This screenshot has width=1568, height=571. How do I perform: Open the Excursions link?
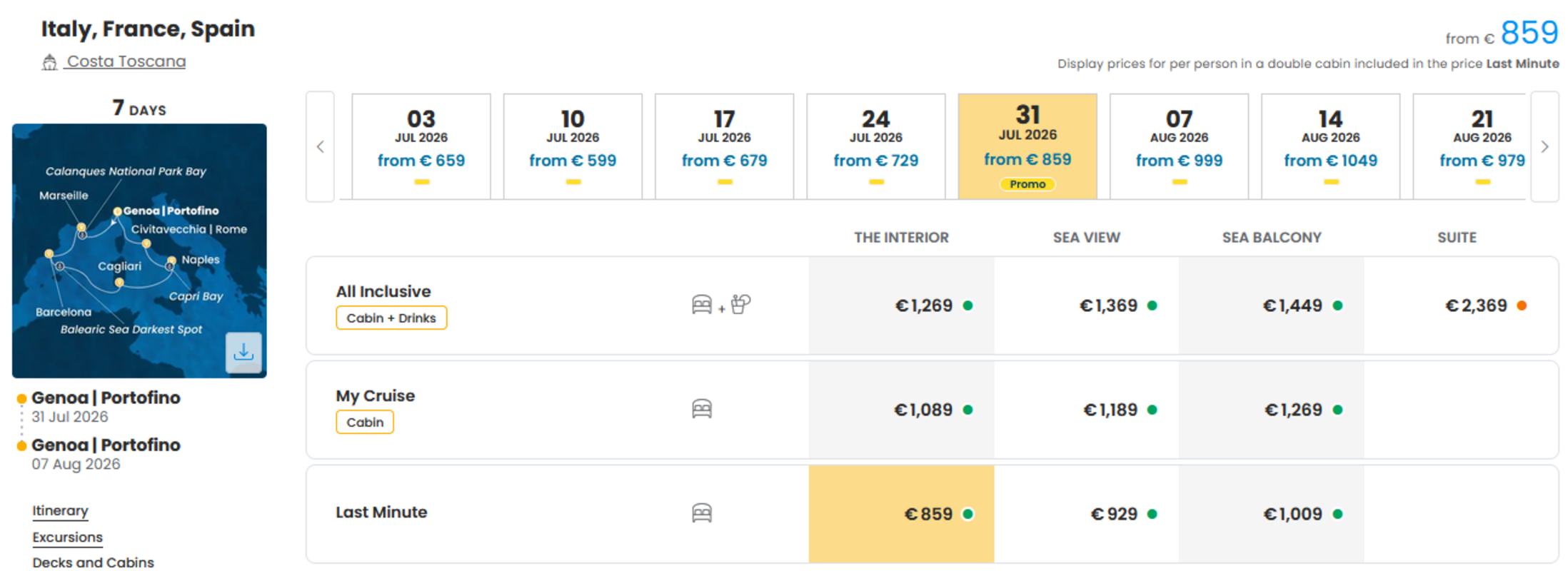(67, 537)
